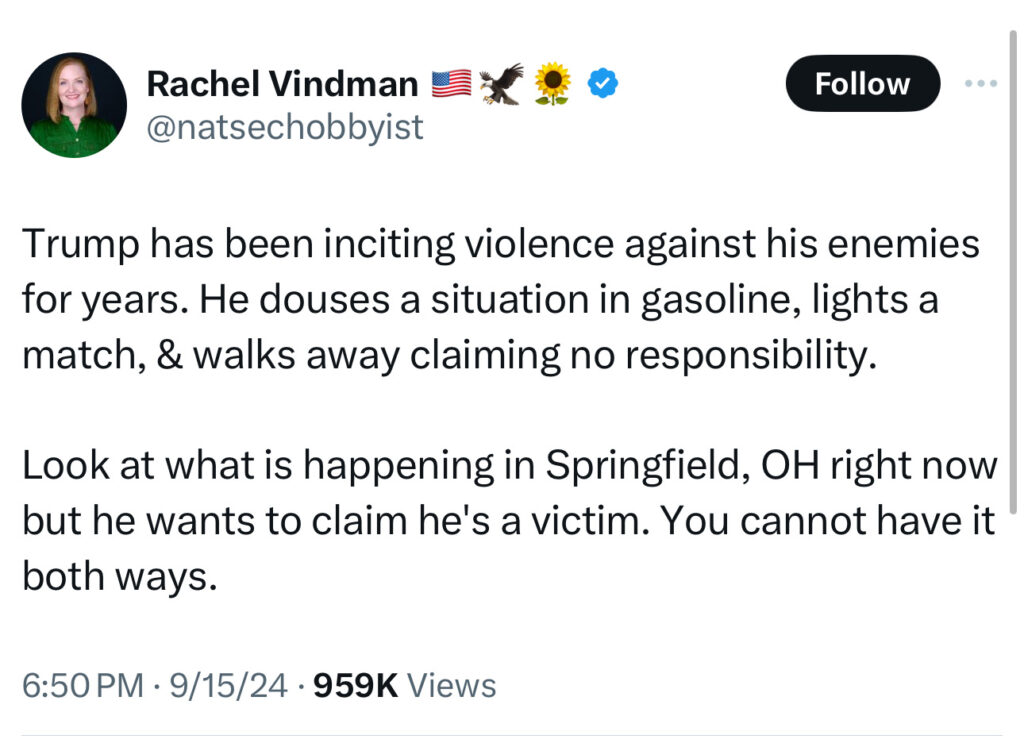Screen dimensions: 1024x743
Task: Open the Rachel Vindman display name link
Action: (x=282, y=85)
